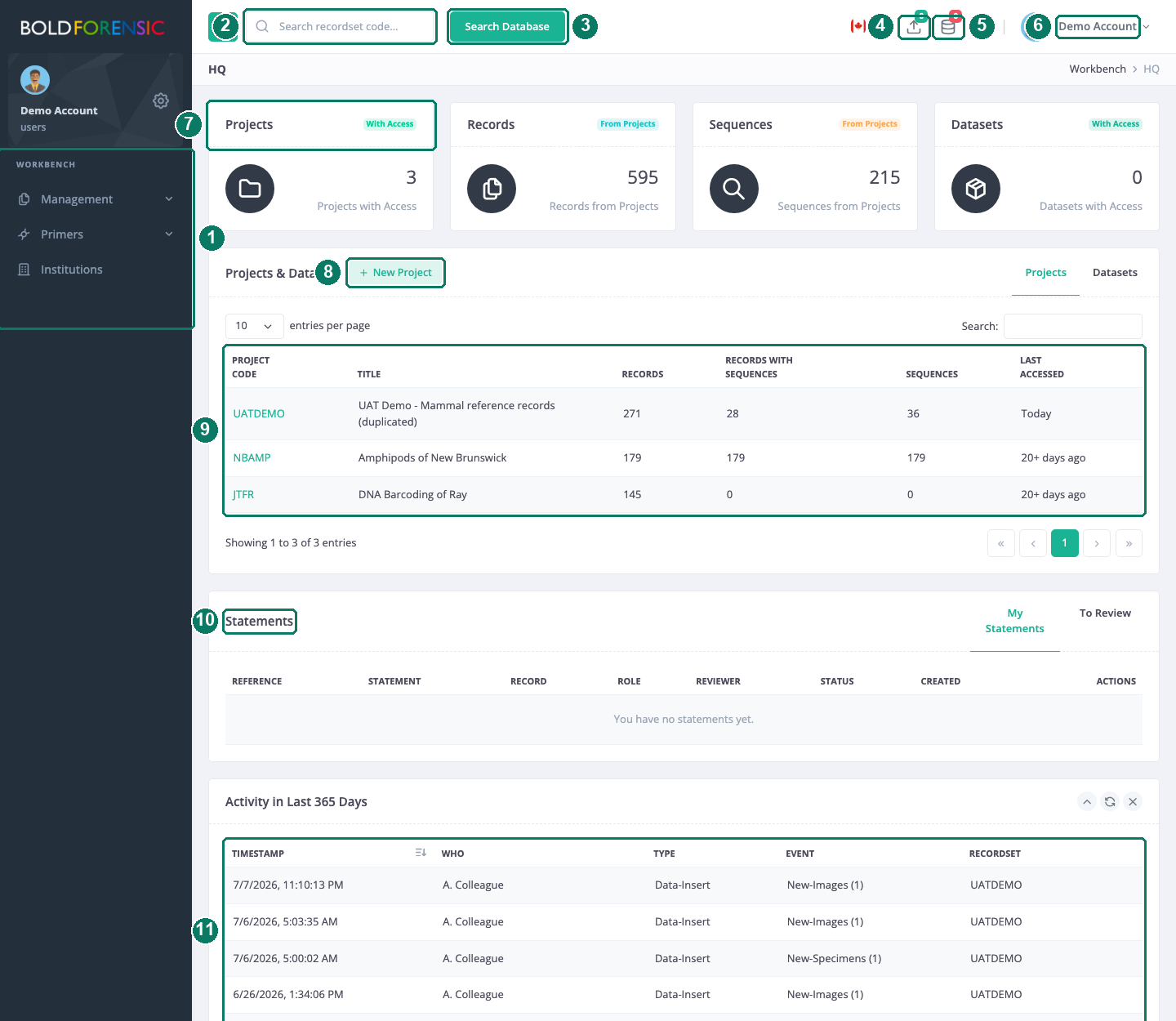Expand the Primers menu chevron

[169, 234]
